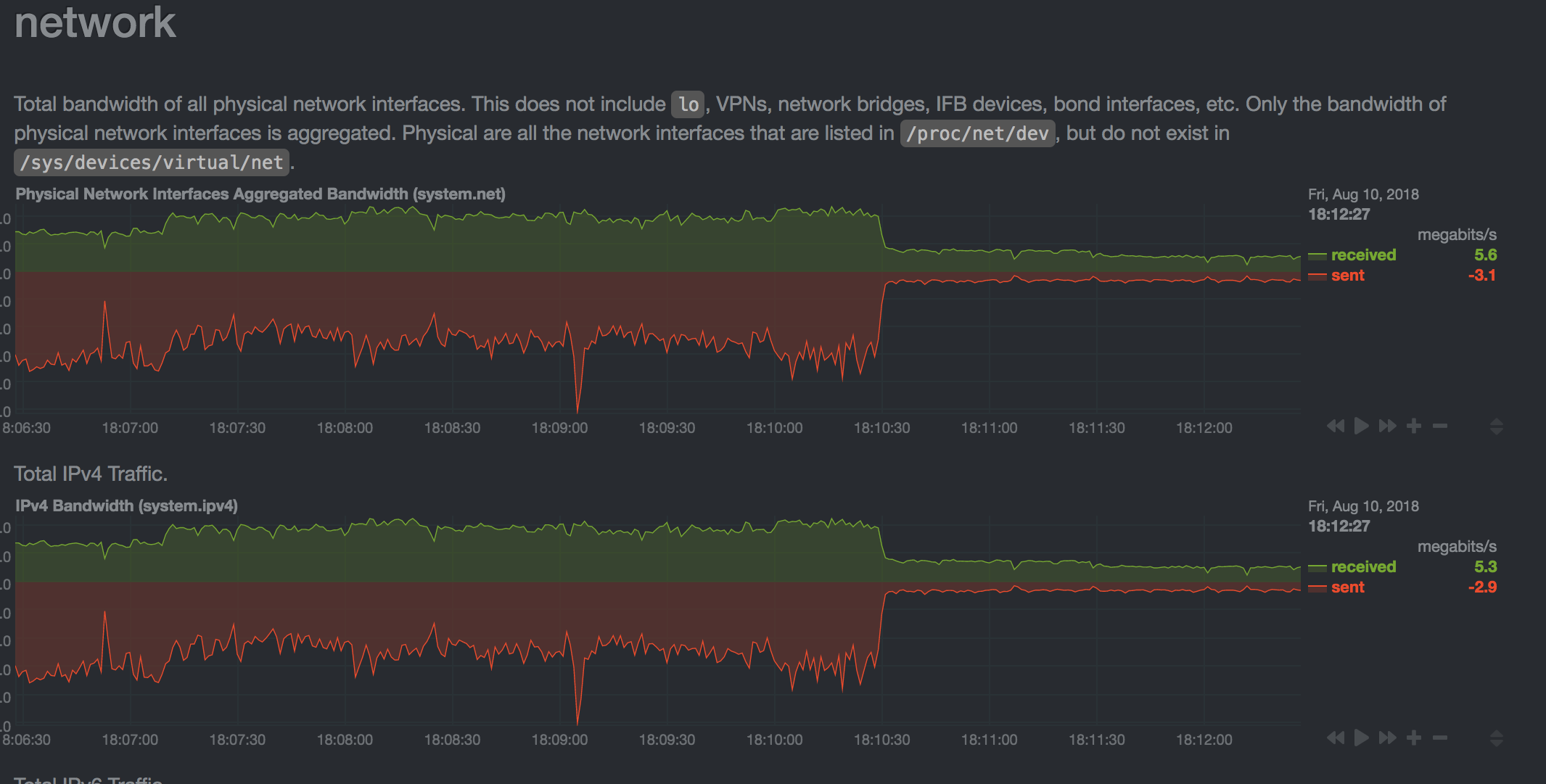Click the 'network' section heading
The width and height of the screenshot is (1546, 784).
[95, 22]
